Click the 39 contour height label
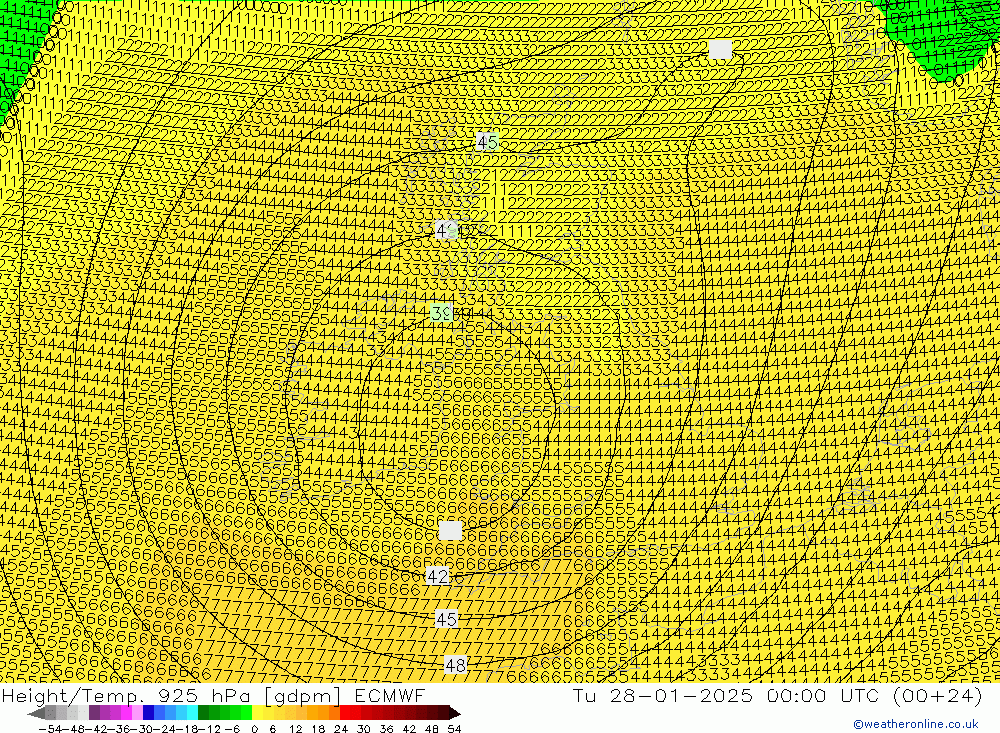This screenshot has width=1000, height=733. 442,313
